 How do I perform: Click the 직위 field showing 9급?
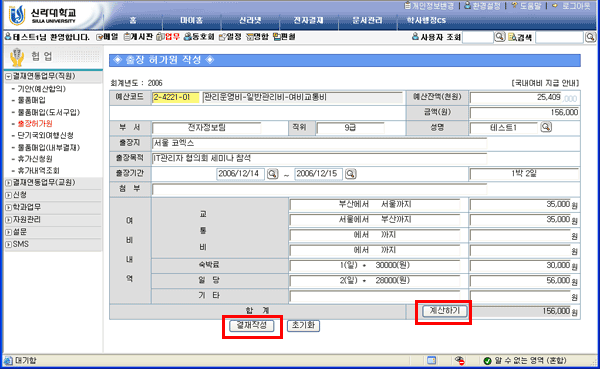pos(350,128)
